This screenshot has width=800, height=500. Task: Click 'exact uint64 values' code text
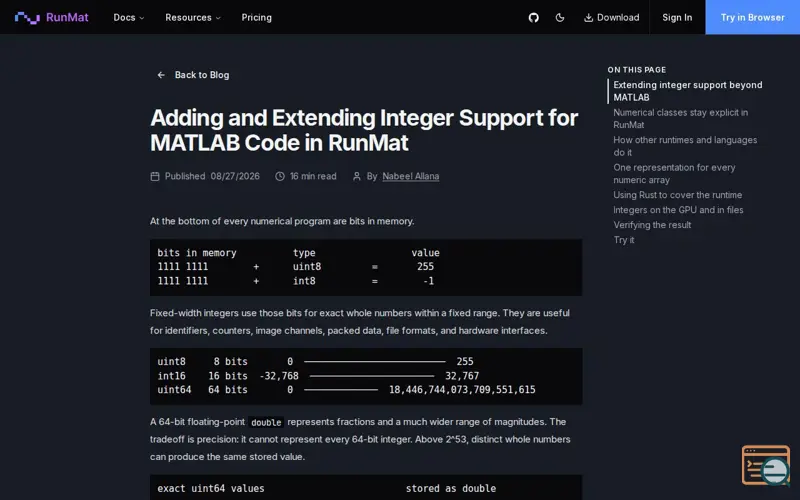211,488
